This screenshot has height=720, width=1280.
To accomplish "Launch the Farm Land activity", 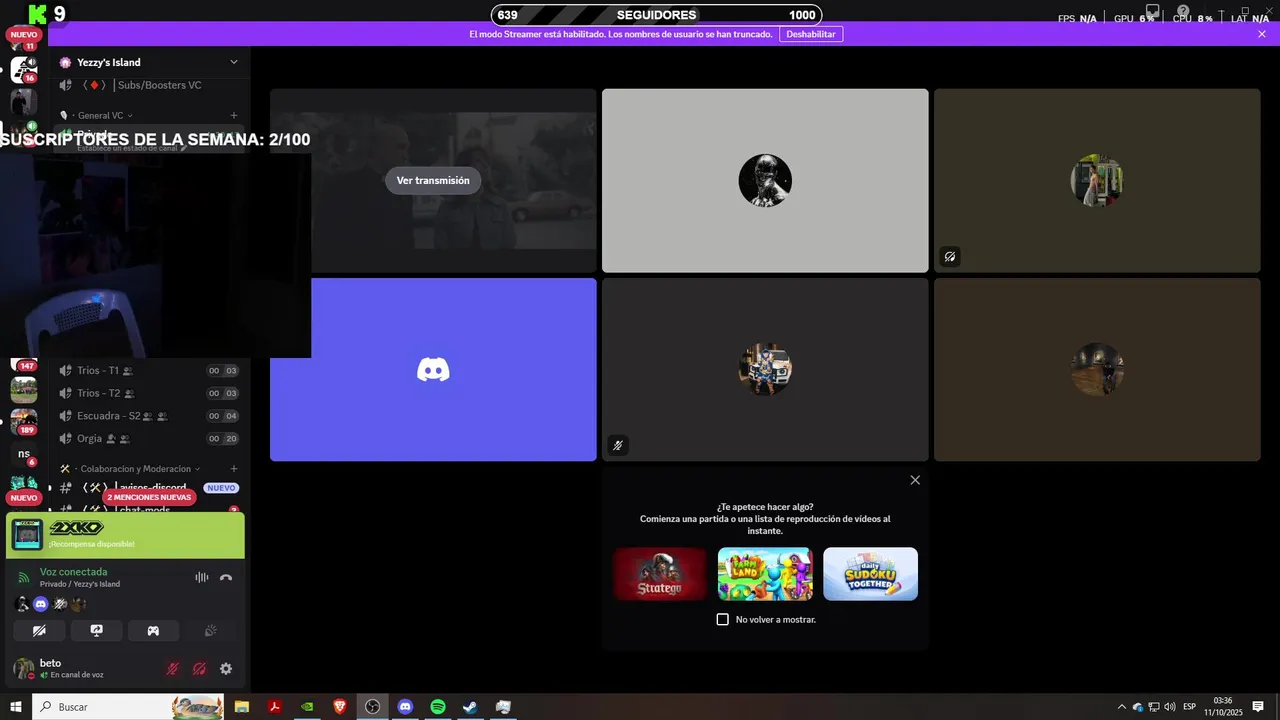I will (x=765, y=574).
